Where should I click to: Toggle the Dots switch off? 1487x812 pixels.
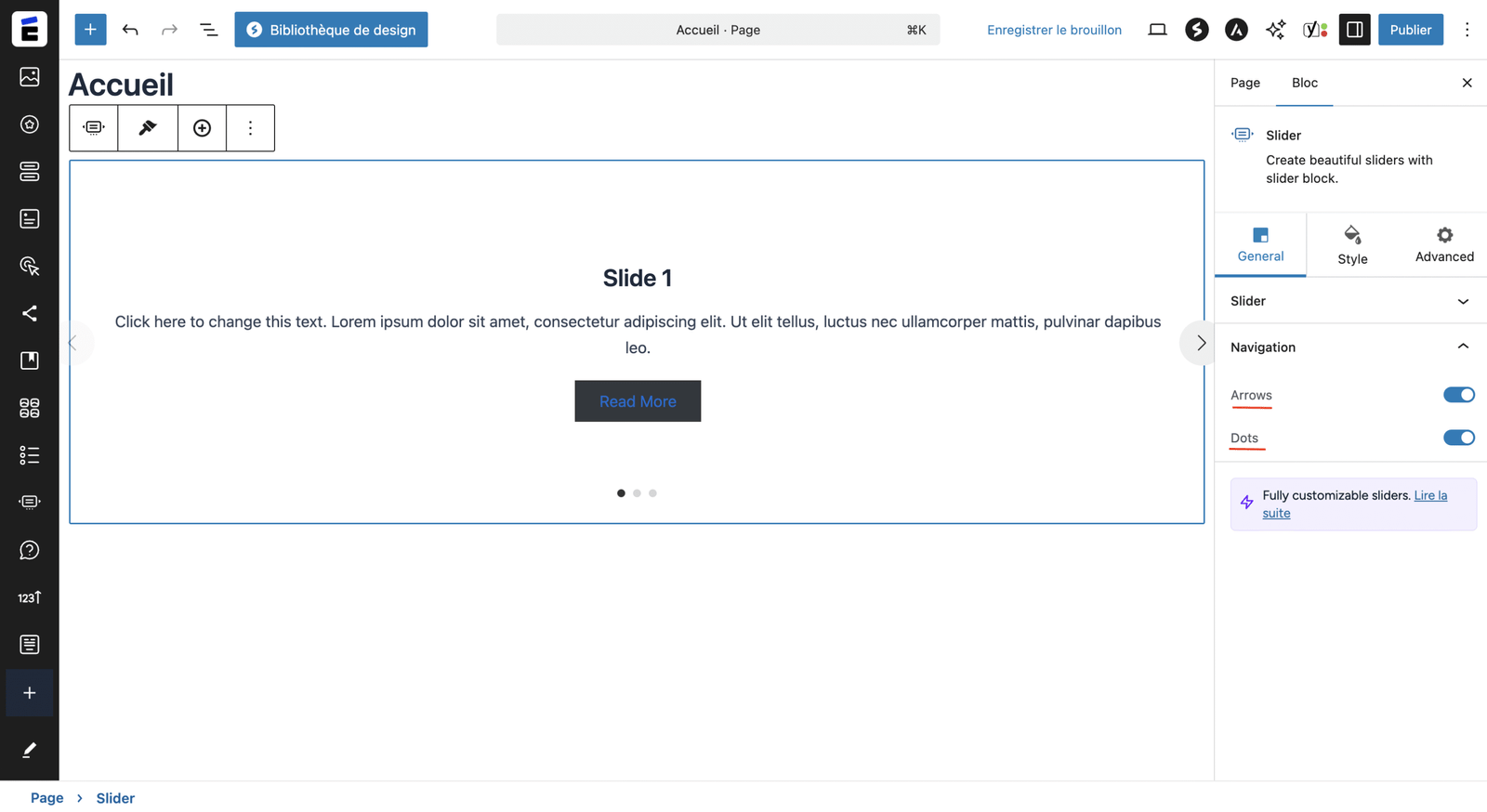click(x=1459, y=438)
